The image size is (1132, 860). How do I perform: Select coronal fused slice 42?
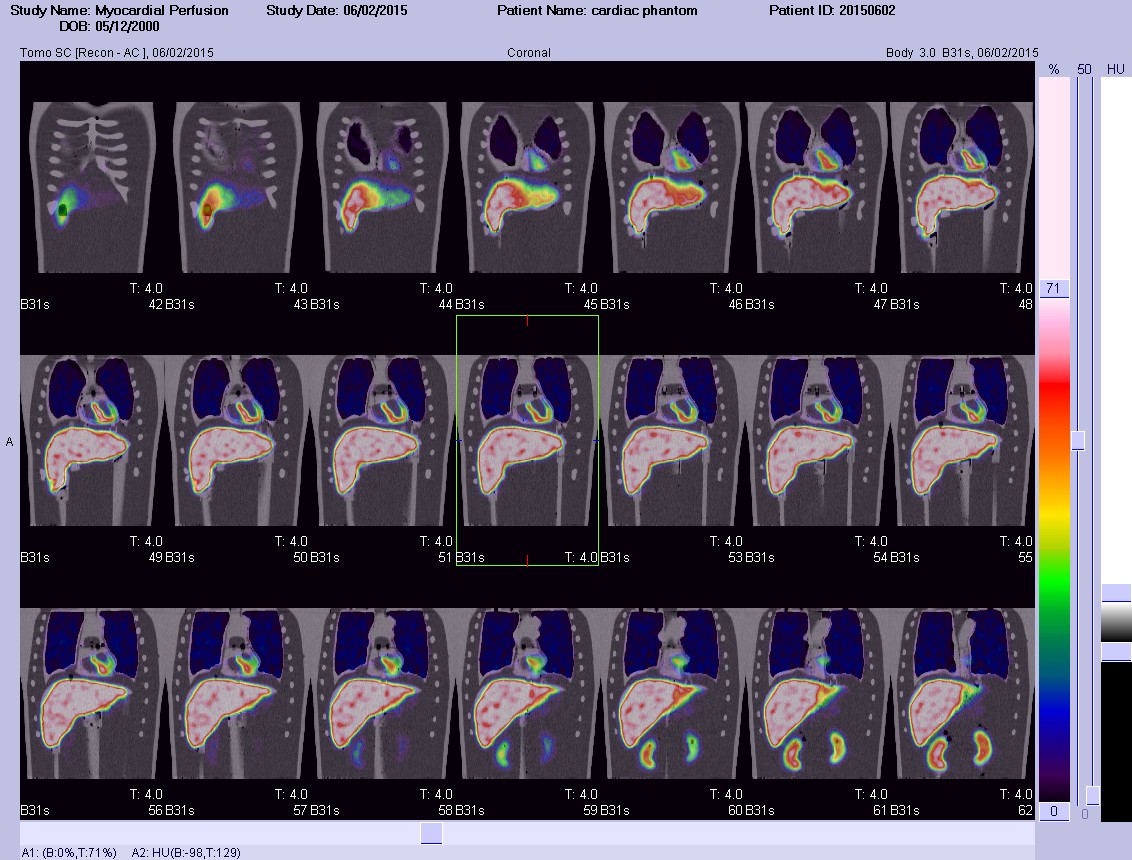[x=92, y=188]
